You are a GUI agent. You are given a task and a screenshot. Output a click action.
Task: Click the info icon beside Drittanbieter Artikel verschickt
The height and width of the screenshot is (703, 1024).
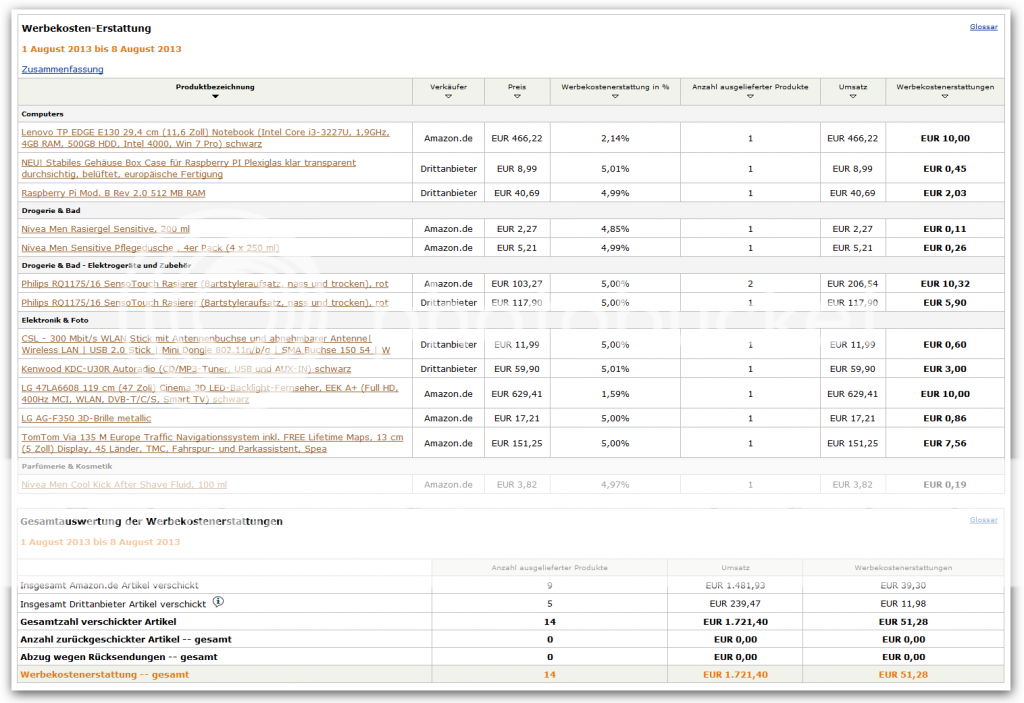pos(218,603)
